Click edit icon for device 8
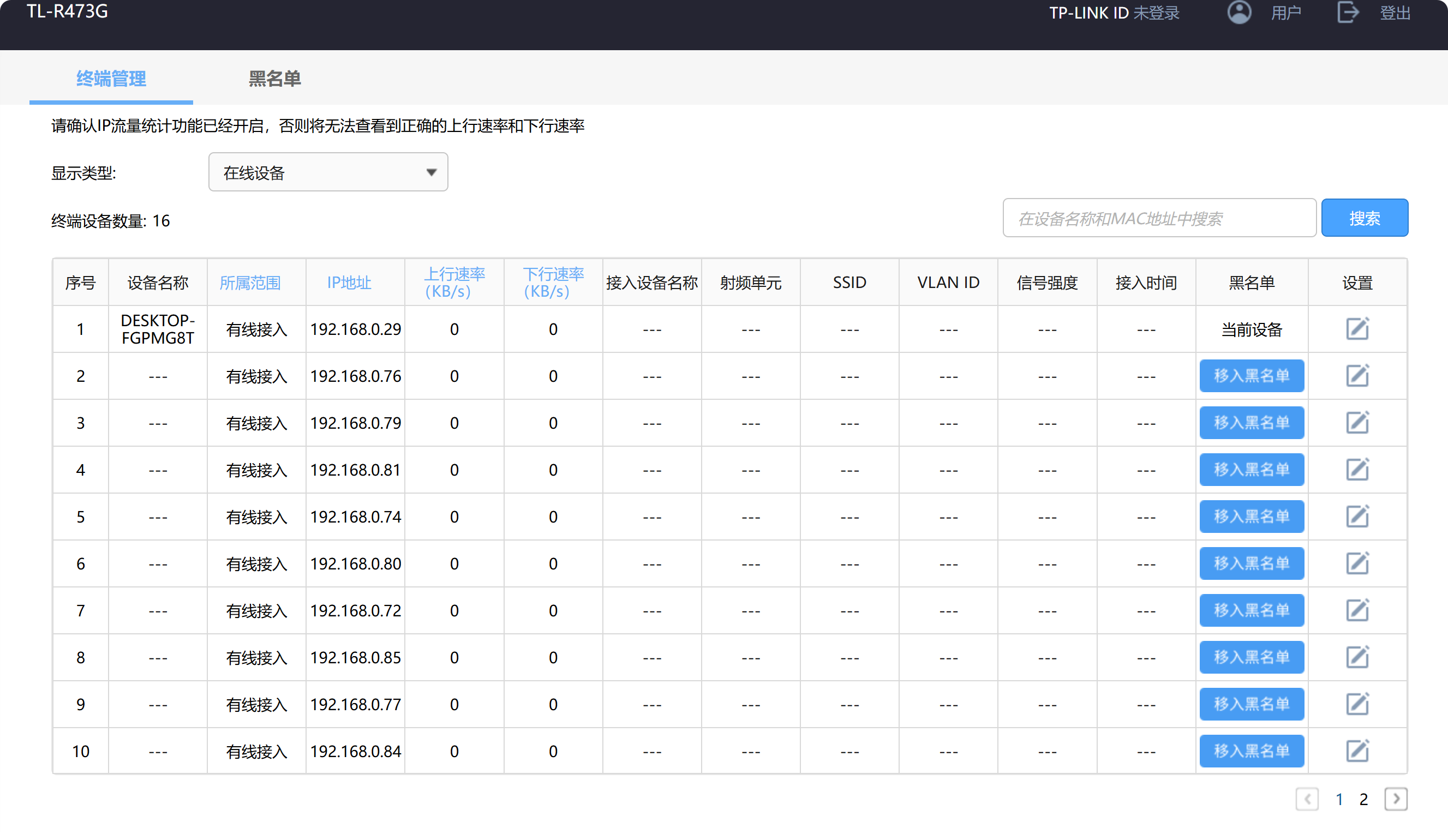 point(1357,657)
